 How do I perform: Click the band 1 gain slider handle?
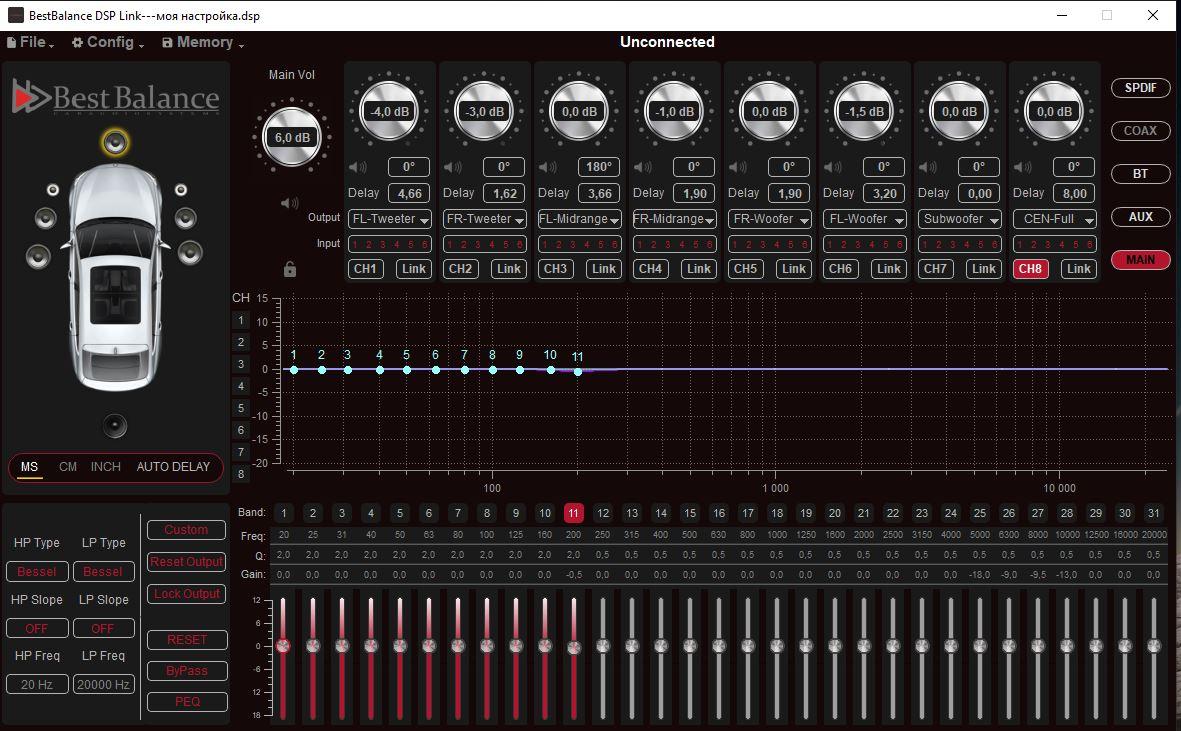click(283, 646)
